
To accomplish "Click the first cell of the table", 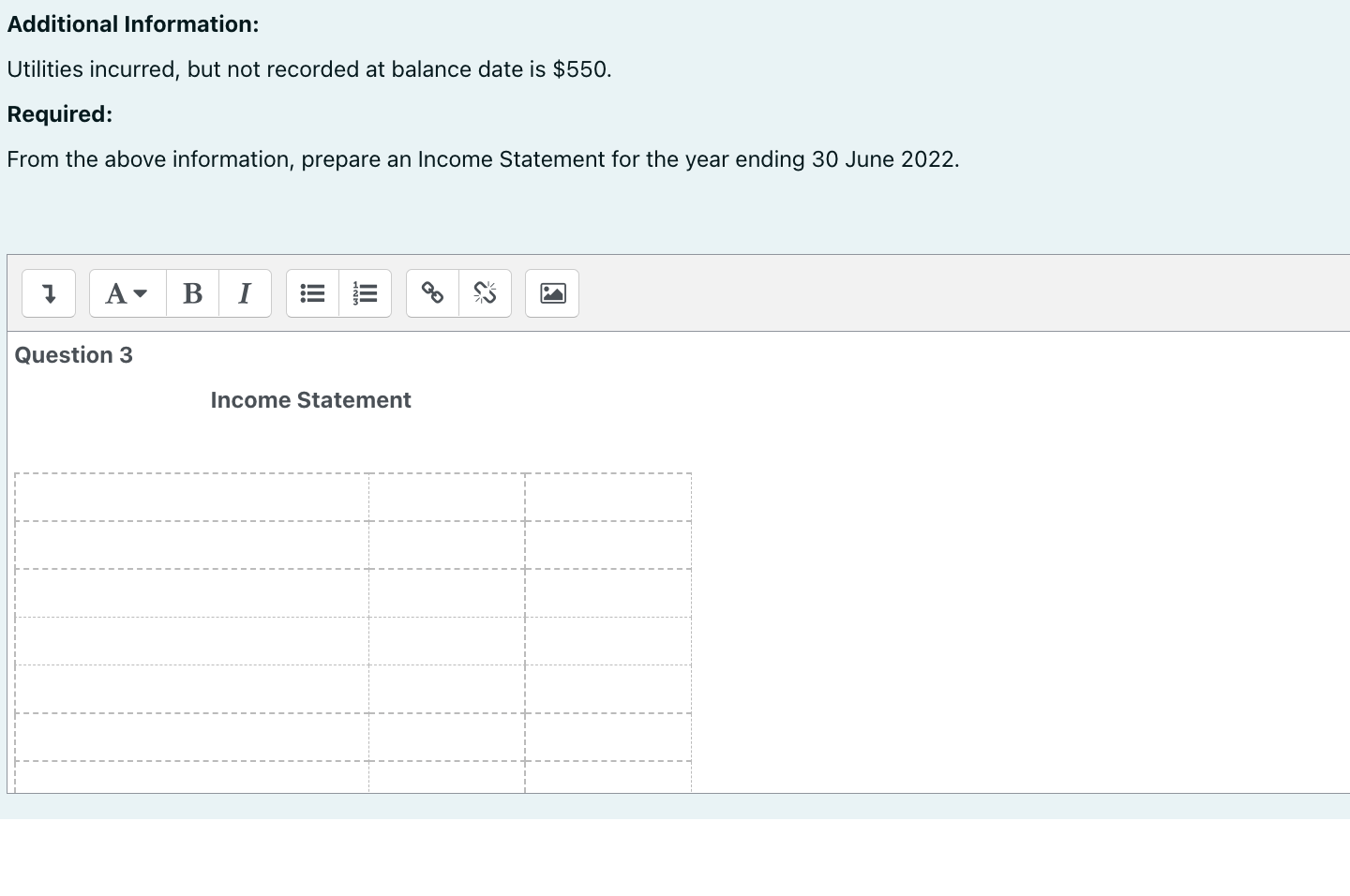I will coord(192,496).
